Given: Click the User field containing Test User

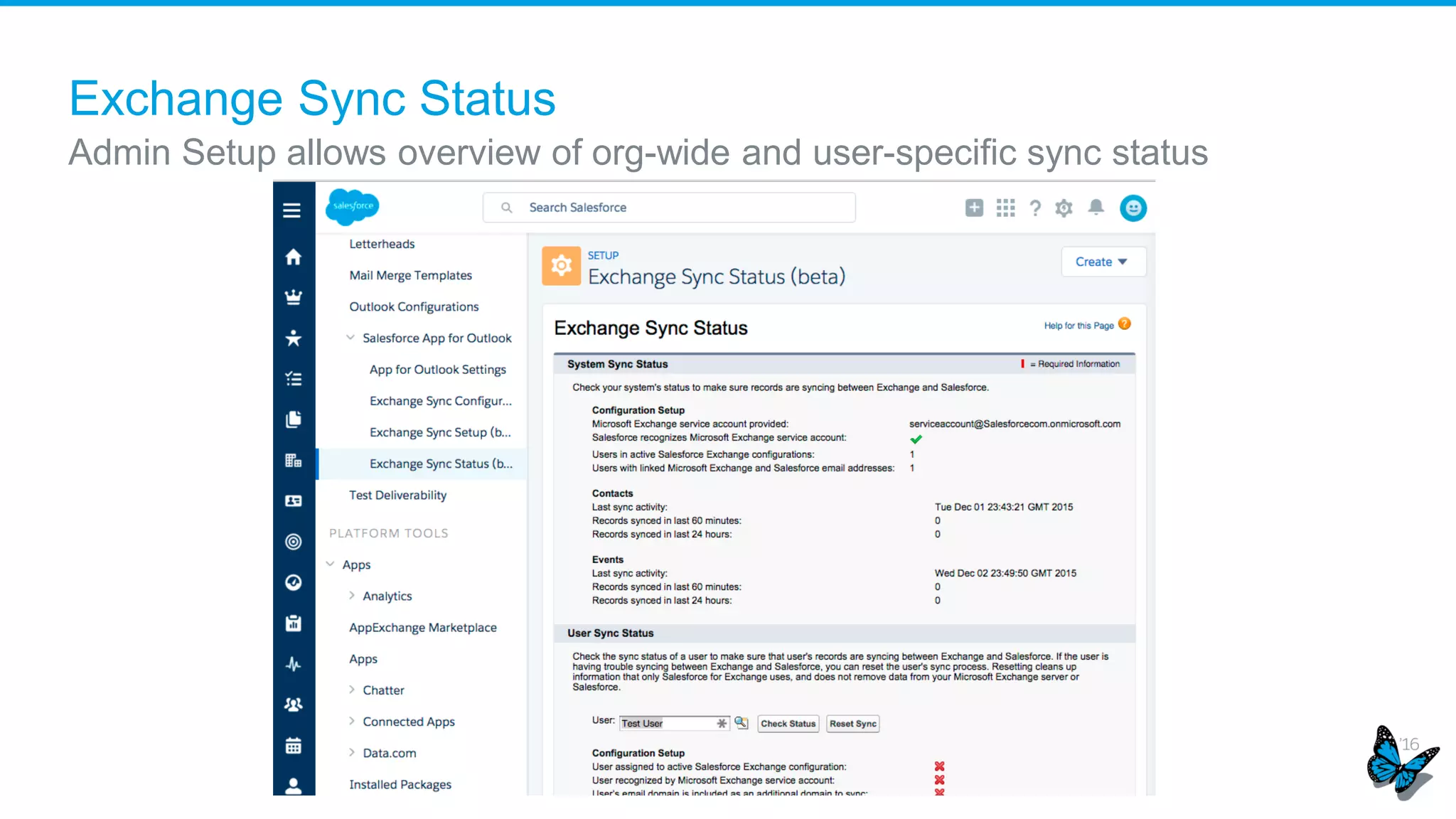Looking at the screenshot, I should coord(674,723).
